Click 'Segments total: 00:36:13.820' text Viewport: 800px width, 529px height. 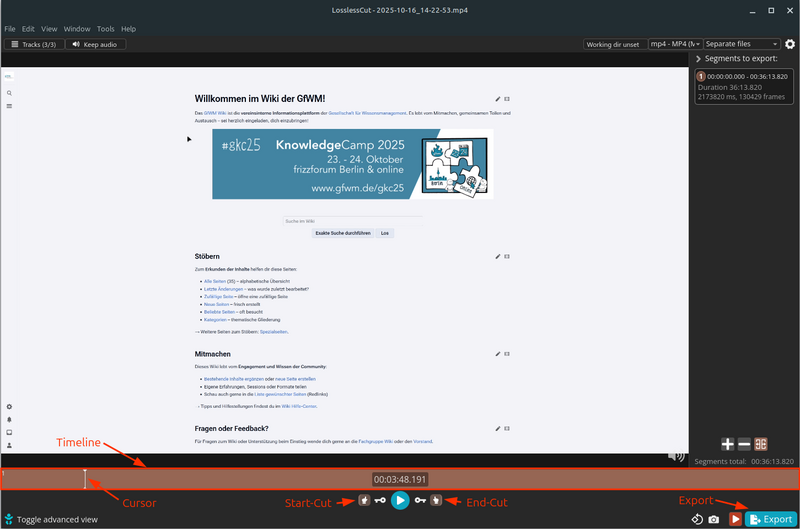[744, 462]
